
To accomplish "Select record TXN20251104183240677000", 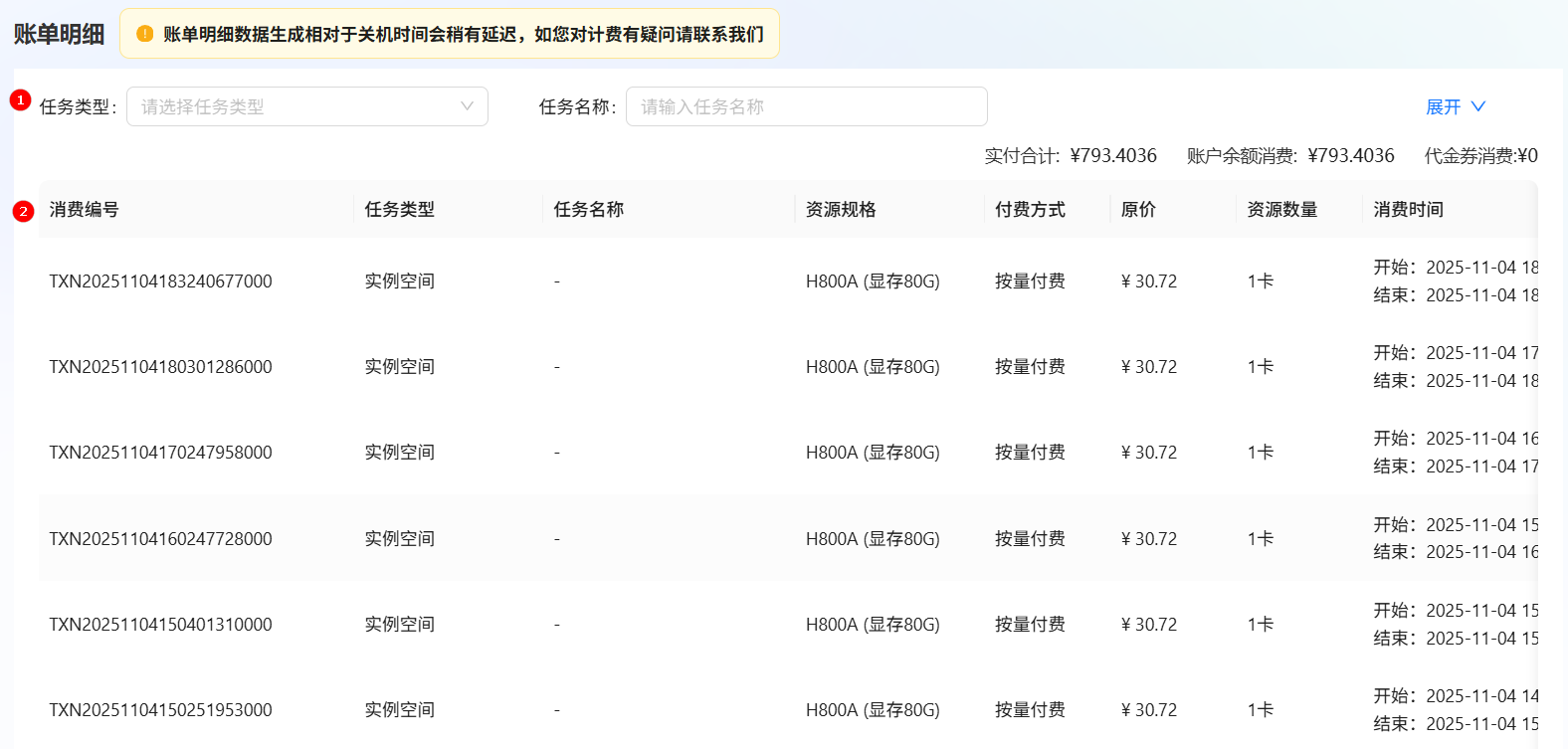I will click(160, 281).
